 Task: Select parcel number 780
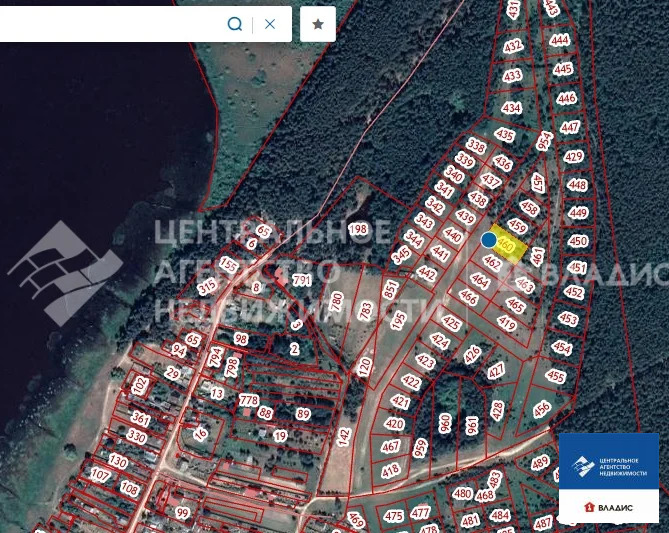(x=337, y=302)
